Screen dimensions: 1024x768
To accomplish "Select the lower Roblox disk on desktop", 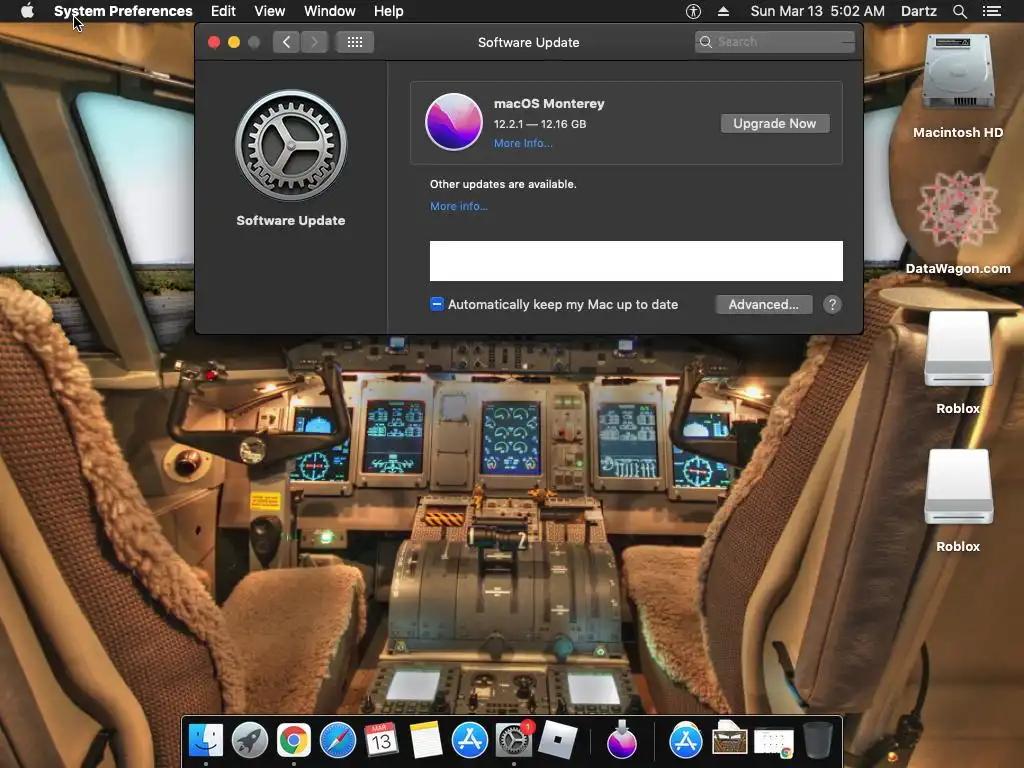I will tap(958, 501).
